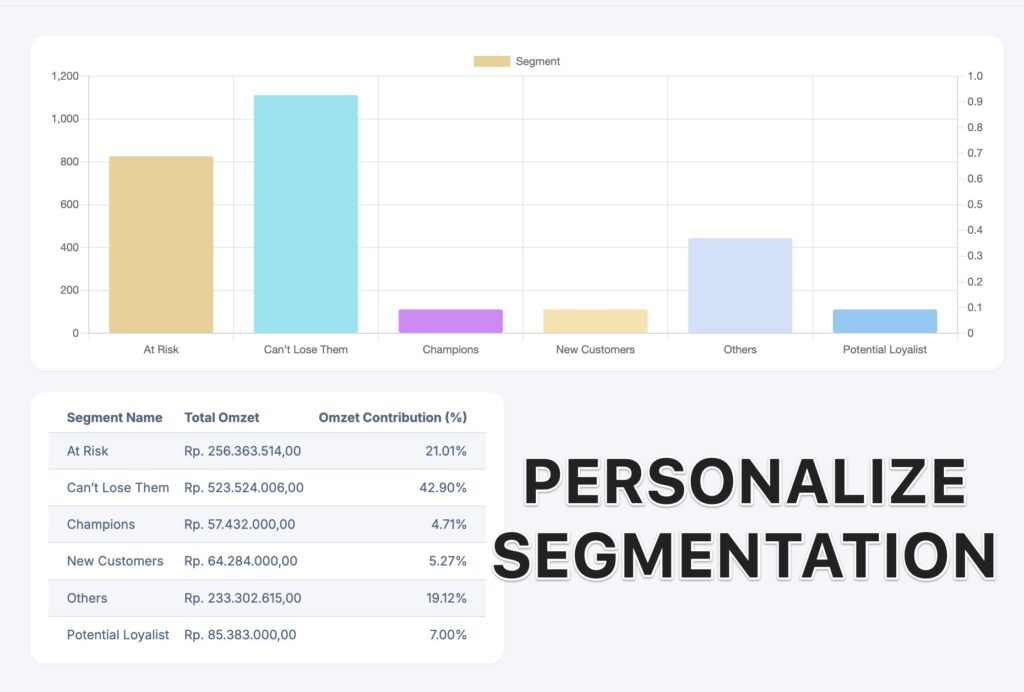The image size is (1024, 692).
Task: Select the Champions row in the table
Action: click(101, 525)
